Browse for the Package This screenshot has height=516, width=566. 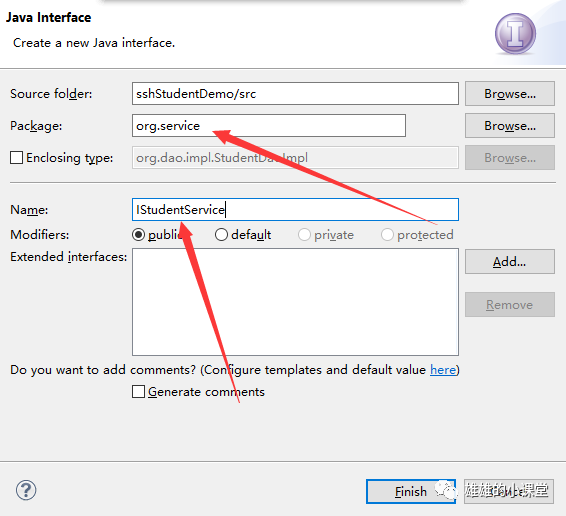click(510, 126)
